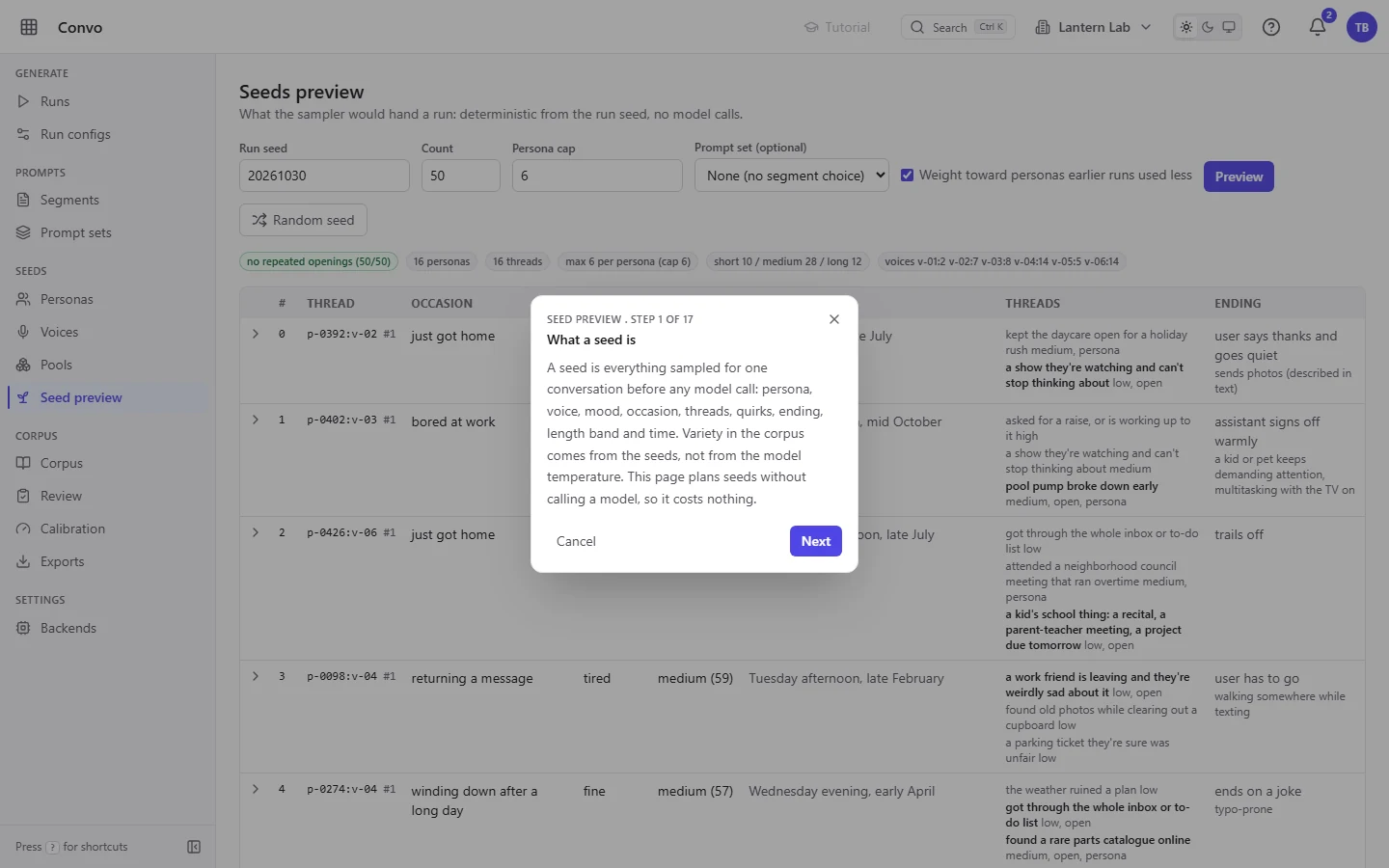Image resolution: width=1389 pixels, height=868 pixels.
Task: Start the Tutorial from the top bar
Action: 837,27
